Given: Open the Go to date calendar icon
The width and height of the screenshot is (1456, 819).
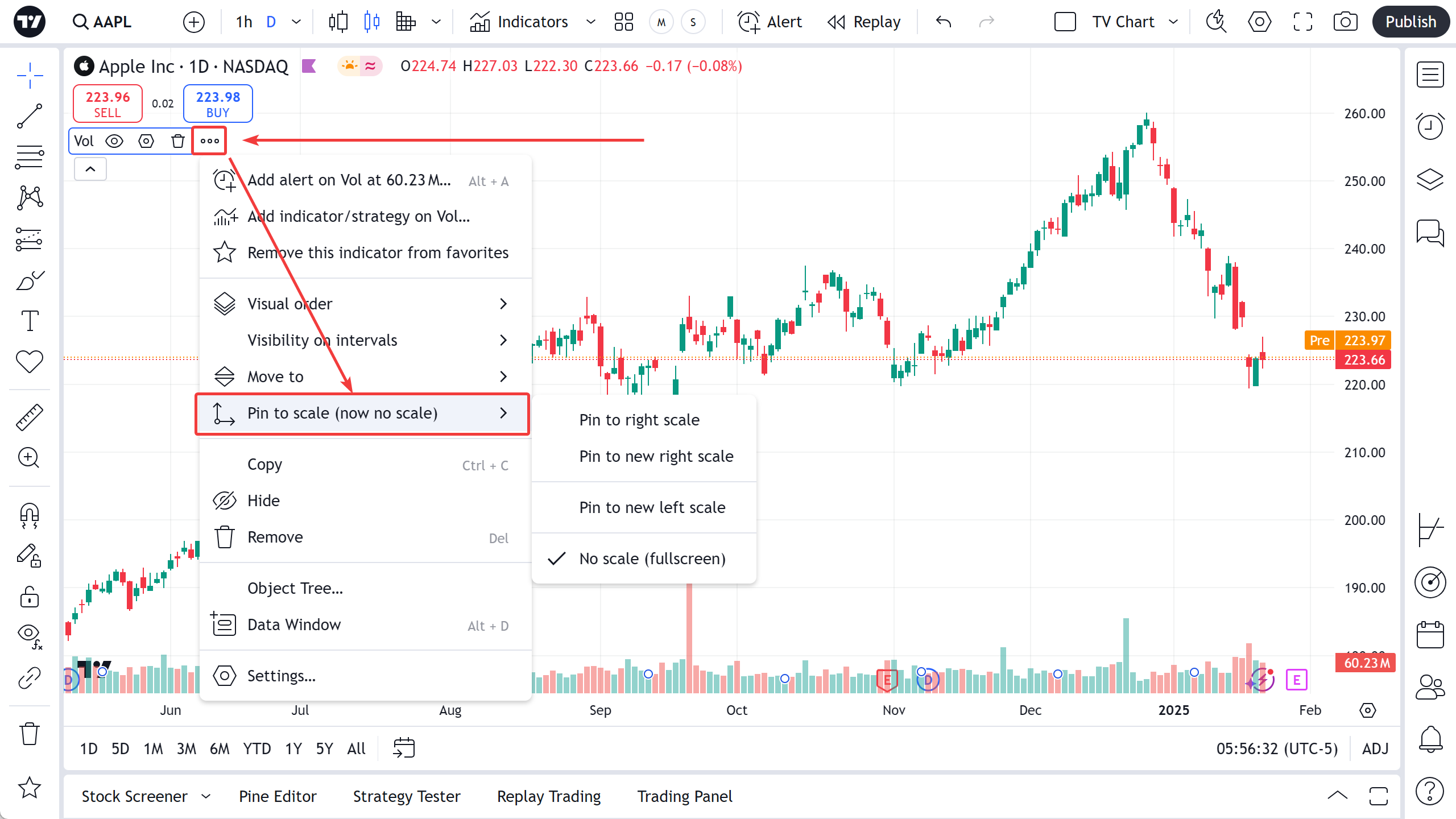Looking at the screenshot, I should (404, 748).
